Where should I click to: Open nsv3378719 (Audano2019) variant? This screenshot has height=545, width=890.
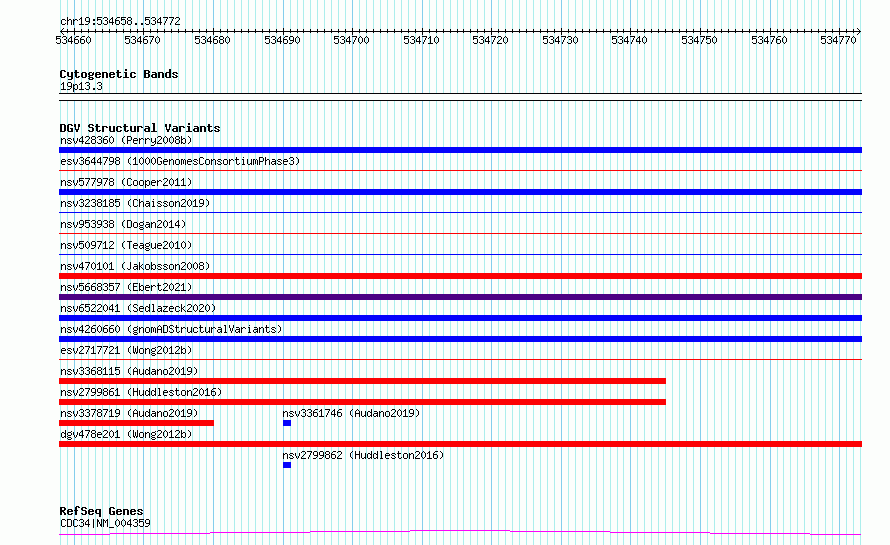(x=129, y=413)
